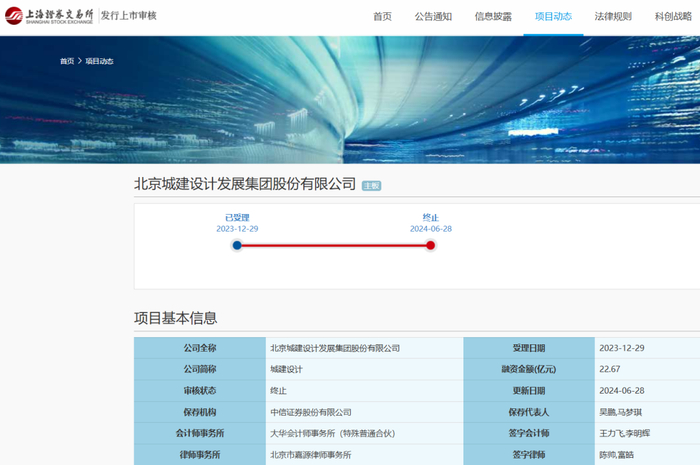Viewport: 700px width, 465px height.
Task: Click the 主板 badge beside company name
Action: pyautogui.click(x=371, y=186)
